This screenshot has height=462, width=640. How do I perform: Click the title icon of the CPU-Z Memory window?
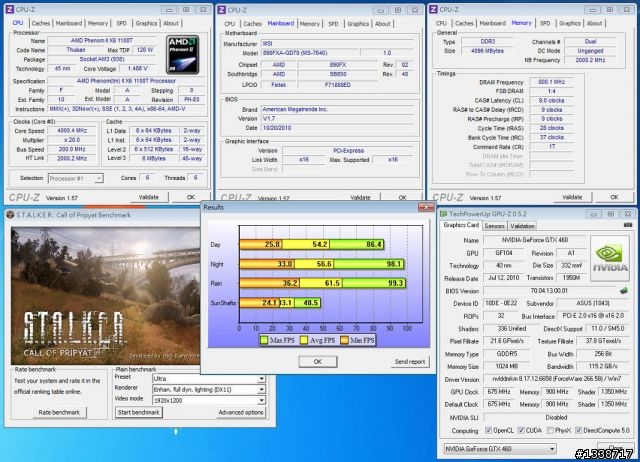click(433, 9)
